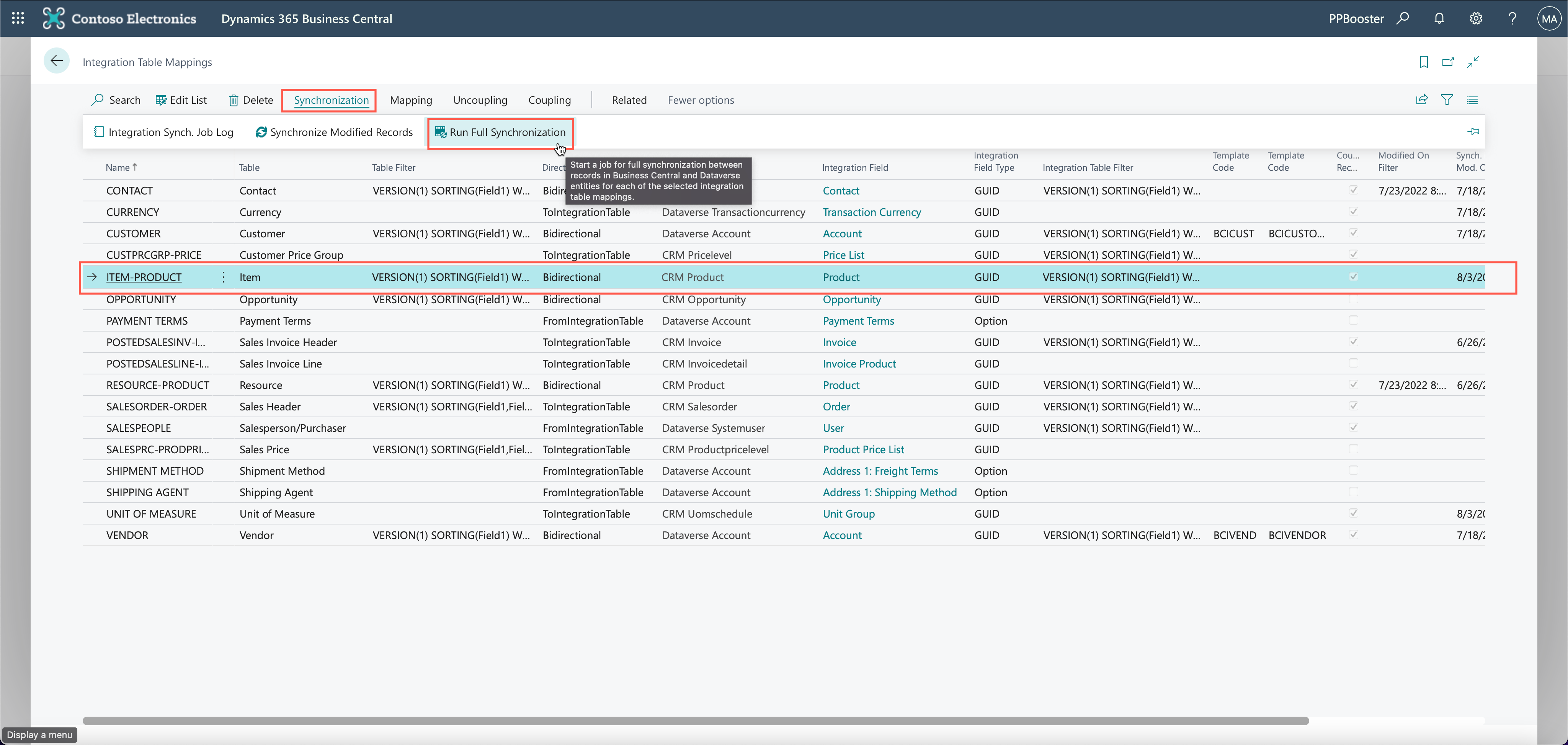
Task: Open the Related menu
Action: click(x=629, y=100)
